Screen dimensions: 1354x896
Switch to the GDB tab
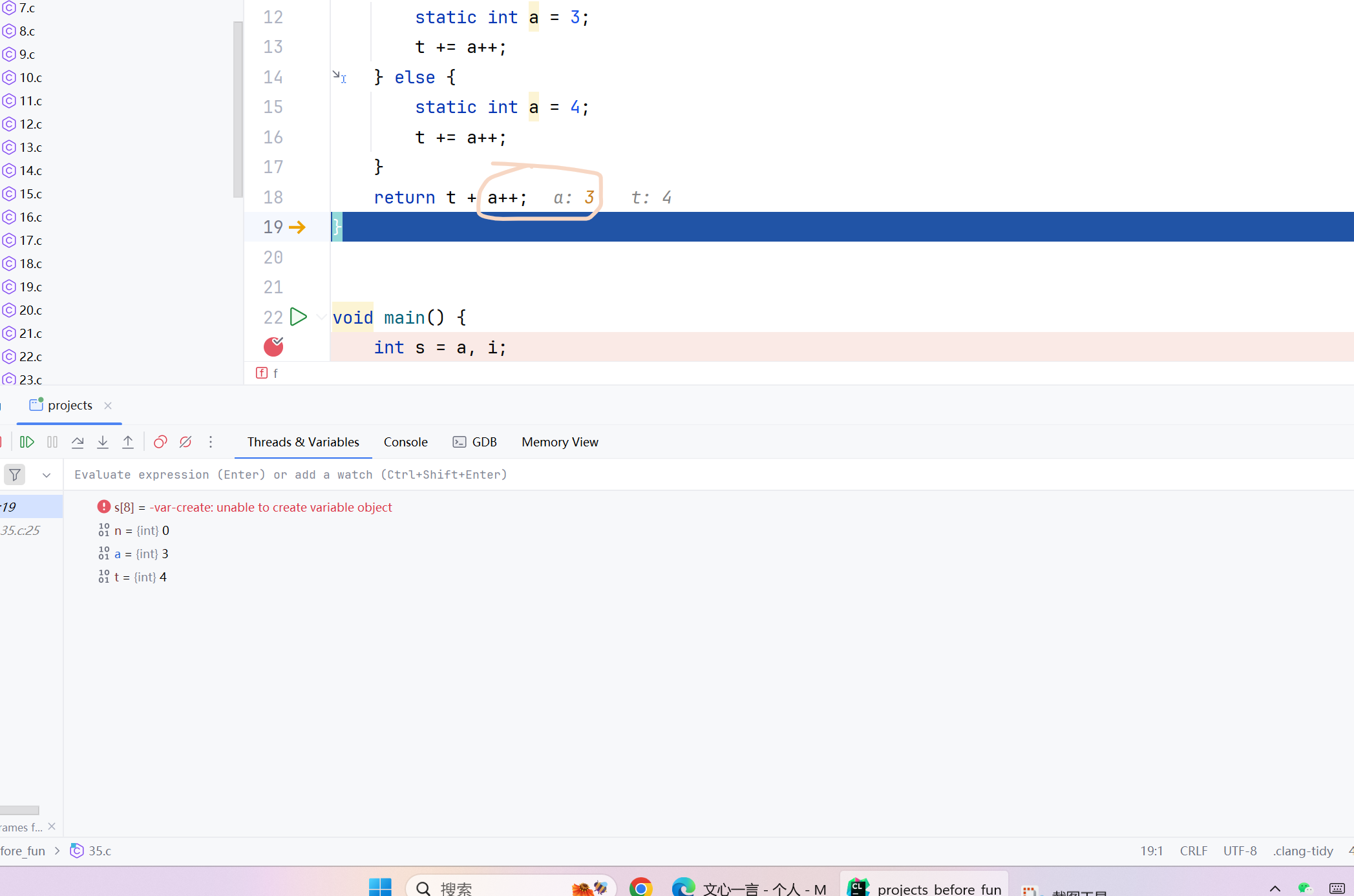pyautogui.click(x=475, y=442)
